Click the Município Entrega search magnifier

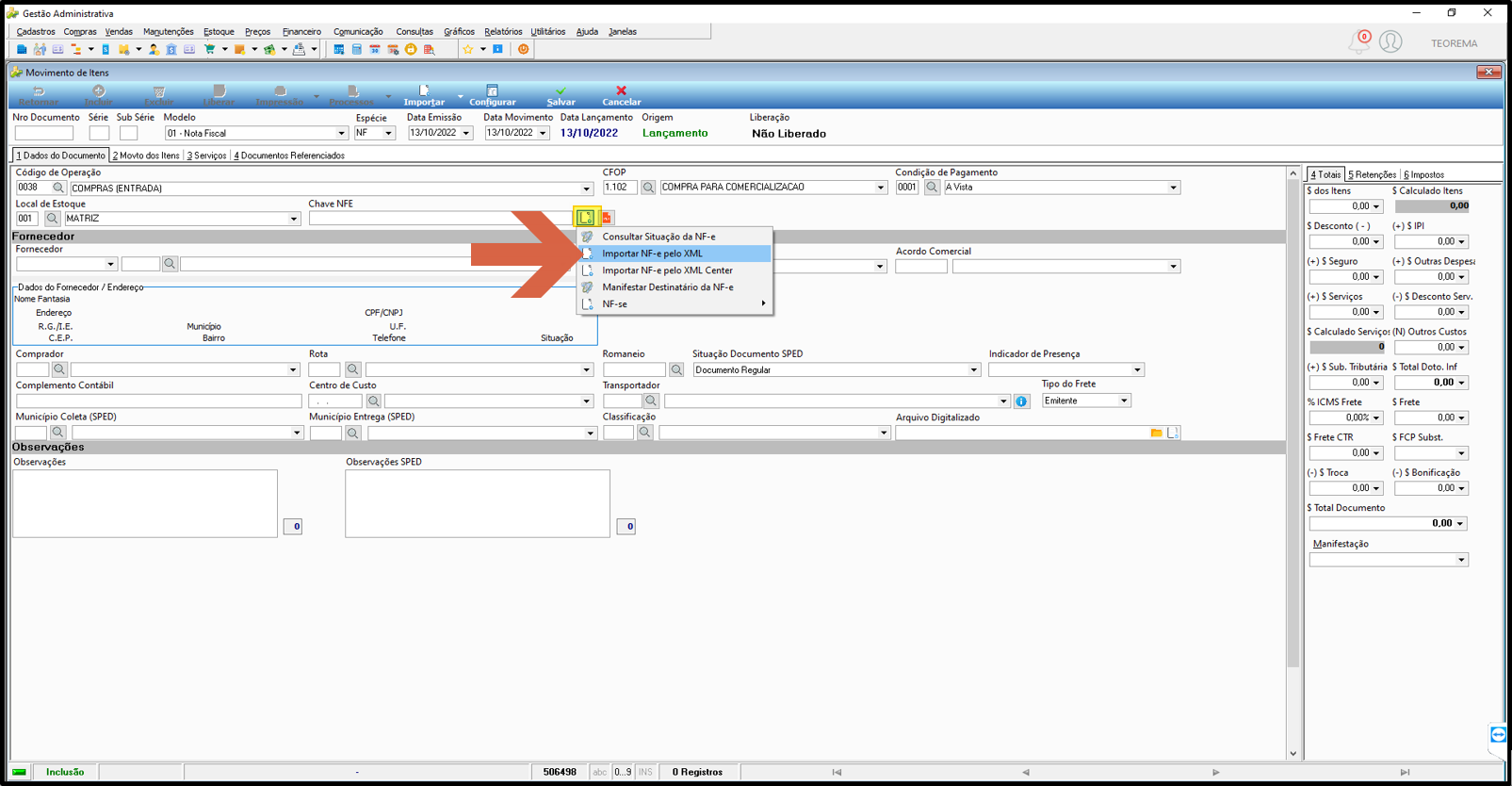(x=352, y=433)
